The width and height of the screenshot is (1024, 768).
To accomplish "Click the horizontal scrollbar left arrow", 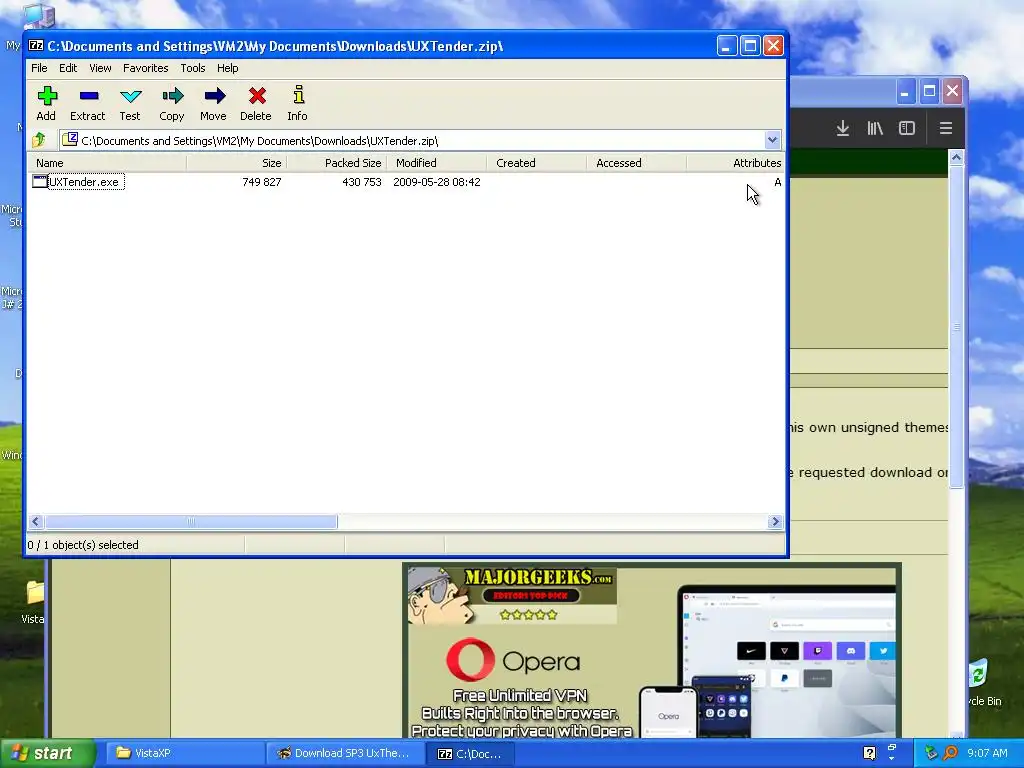I will click(x=36, y=521).
